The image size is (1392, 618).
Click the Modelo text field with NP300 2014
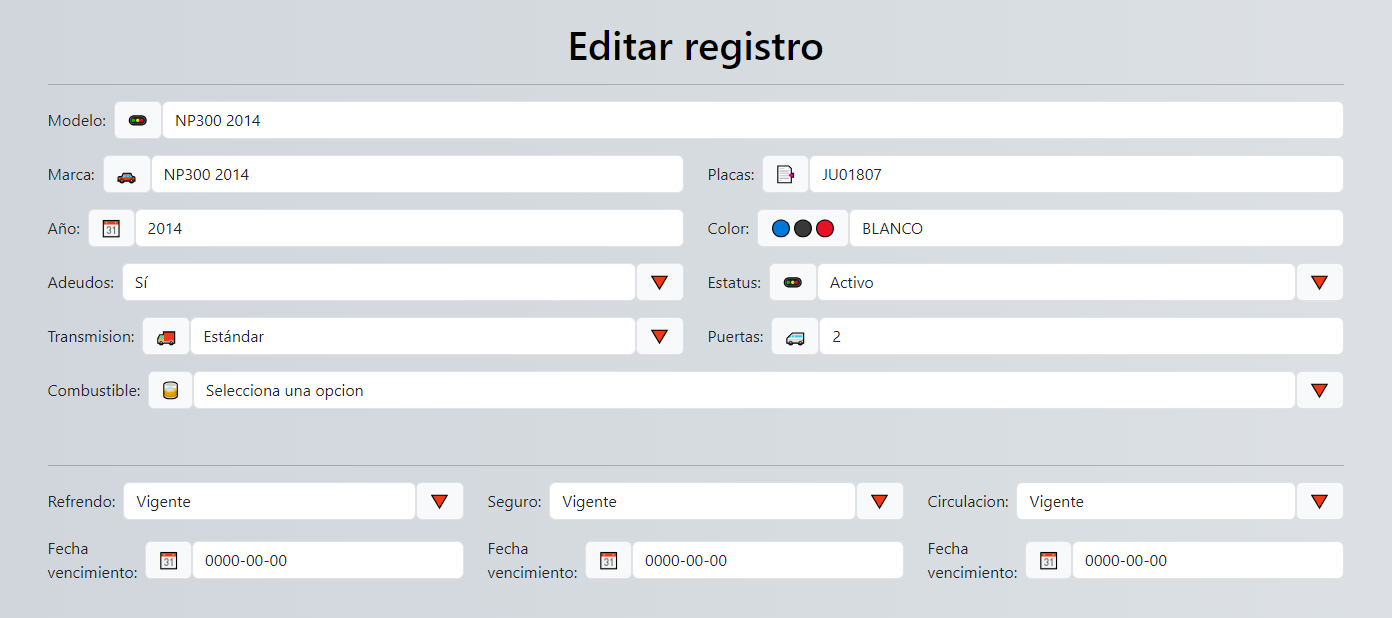(753, 120)
